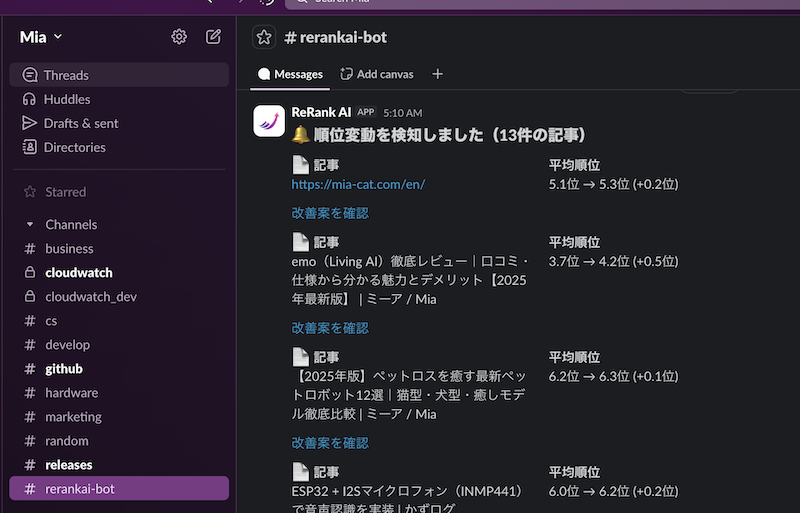
Task: Open the rerankai-bot channel title details
Action: tap(336, 37)
